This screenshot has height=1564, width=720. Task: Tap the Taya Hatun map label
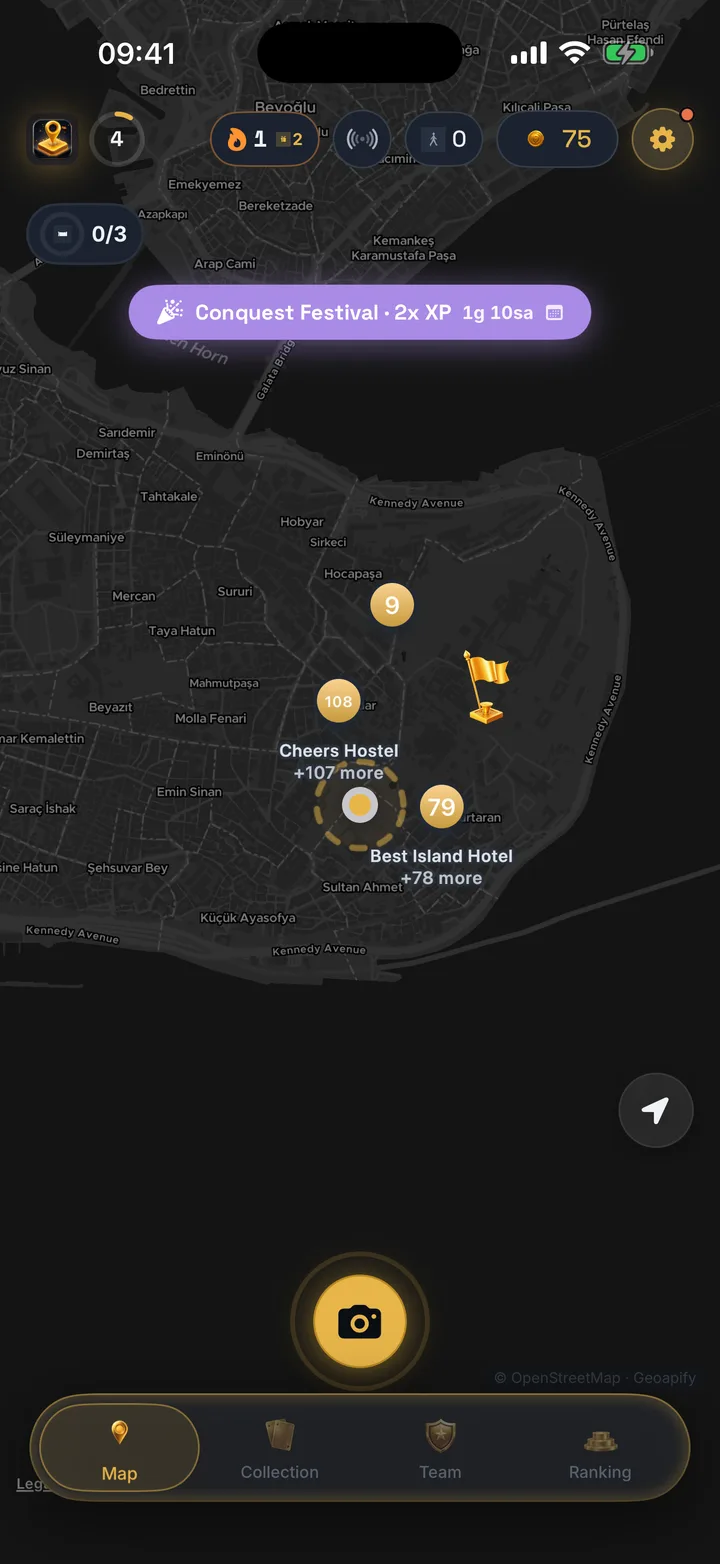(182, 631)
